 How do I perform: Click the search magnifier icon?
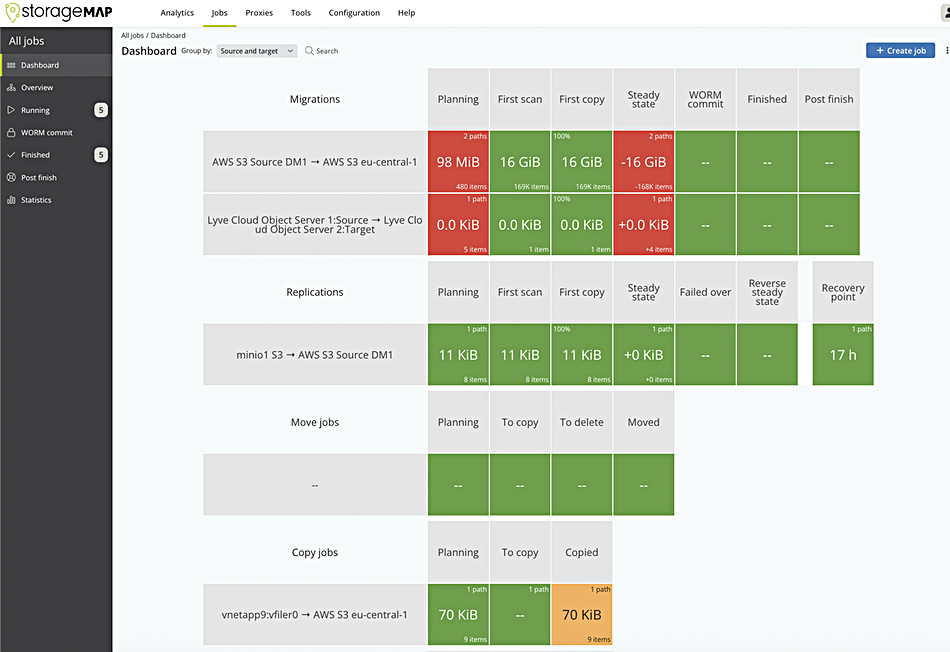309,51
